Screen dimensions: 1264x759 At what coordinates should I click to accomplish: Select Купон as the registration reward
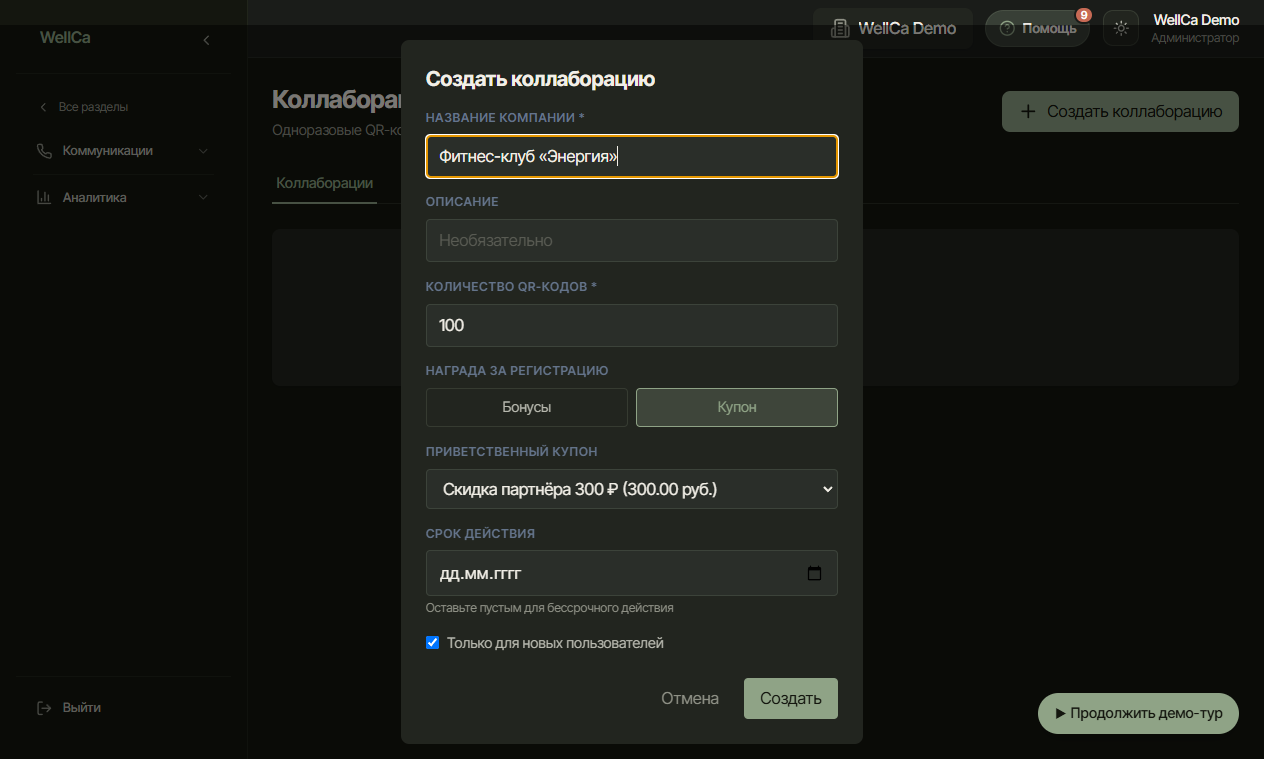737,408
